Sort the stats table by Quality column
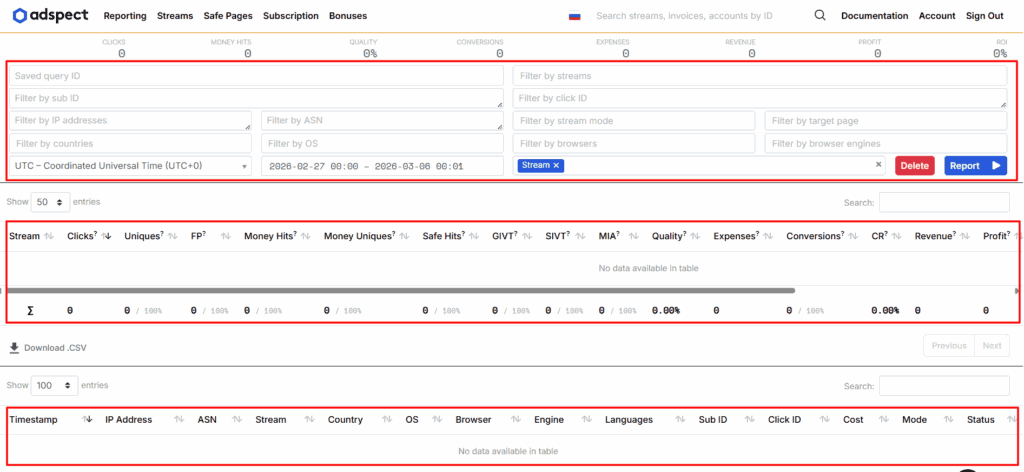This screenshot has width=1024, height=472. (668, 236)
